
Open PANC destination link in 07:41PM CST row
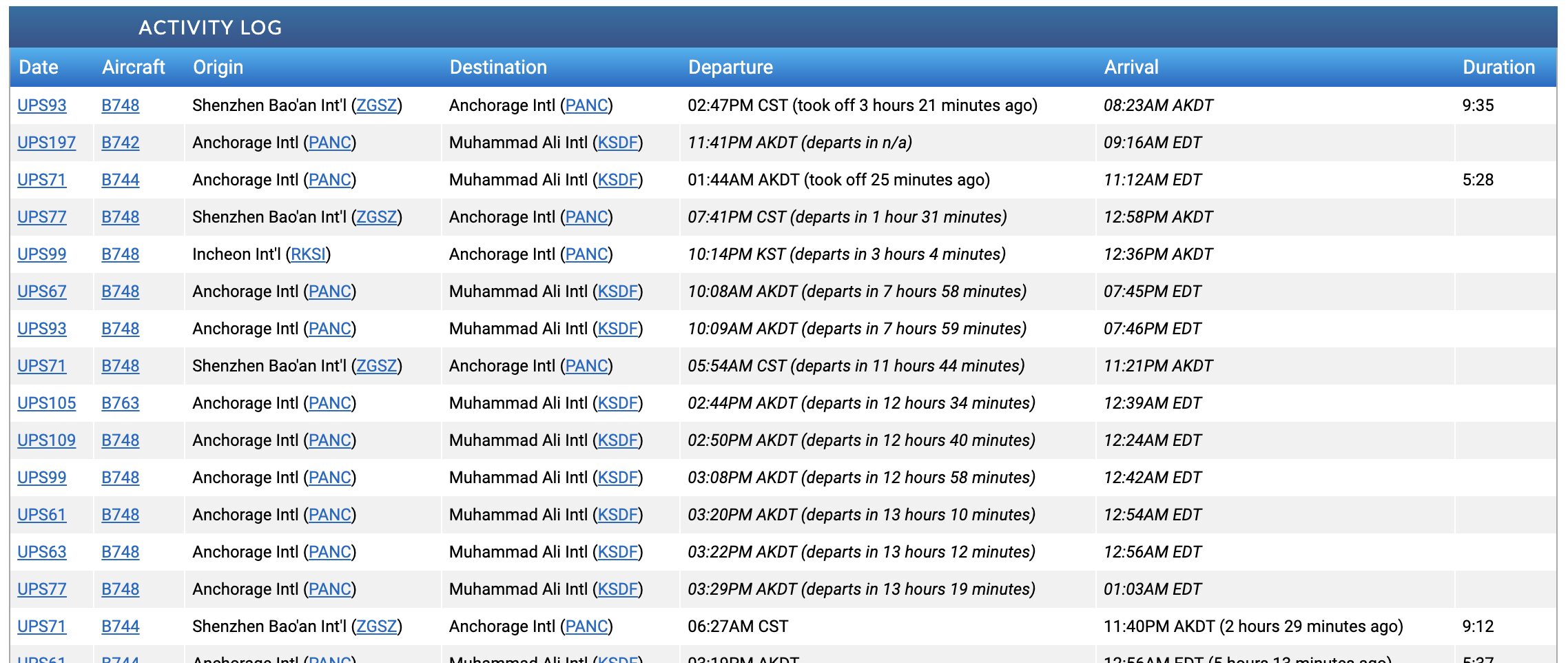click(x=587, y=217)
